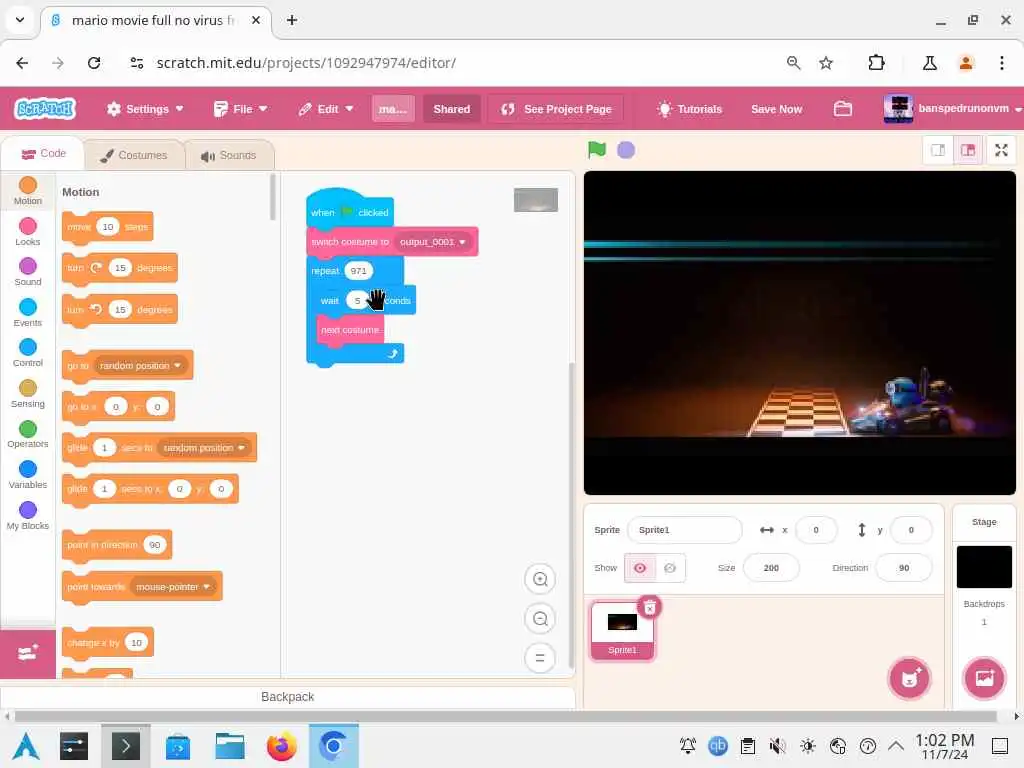Screen dimensions: 1024x768
Task: Click the sprite Size field
Action: pos(771,568)
